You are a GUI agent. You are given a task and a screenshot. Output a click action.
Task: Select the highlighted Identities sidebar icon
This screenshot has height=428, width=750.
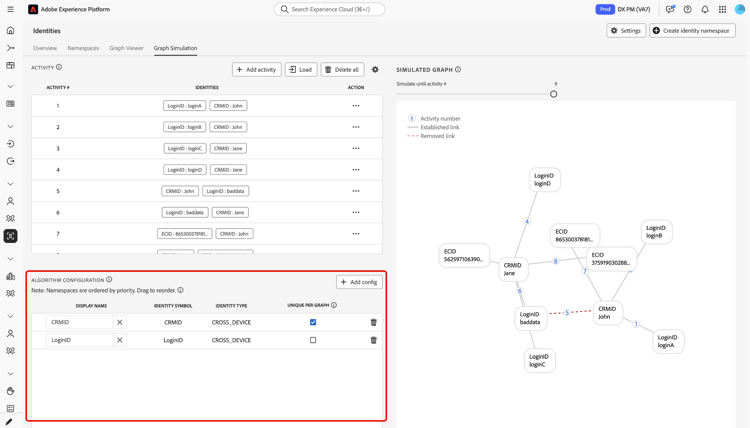pyautogui.click(x=11, y=236)
